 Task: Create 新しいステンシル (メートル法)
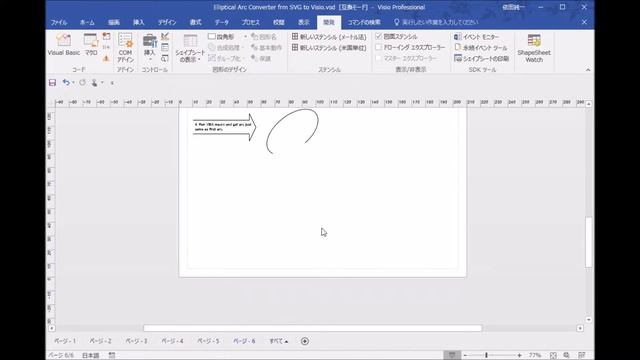pos(329,37)
